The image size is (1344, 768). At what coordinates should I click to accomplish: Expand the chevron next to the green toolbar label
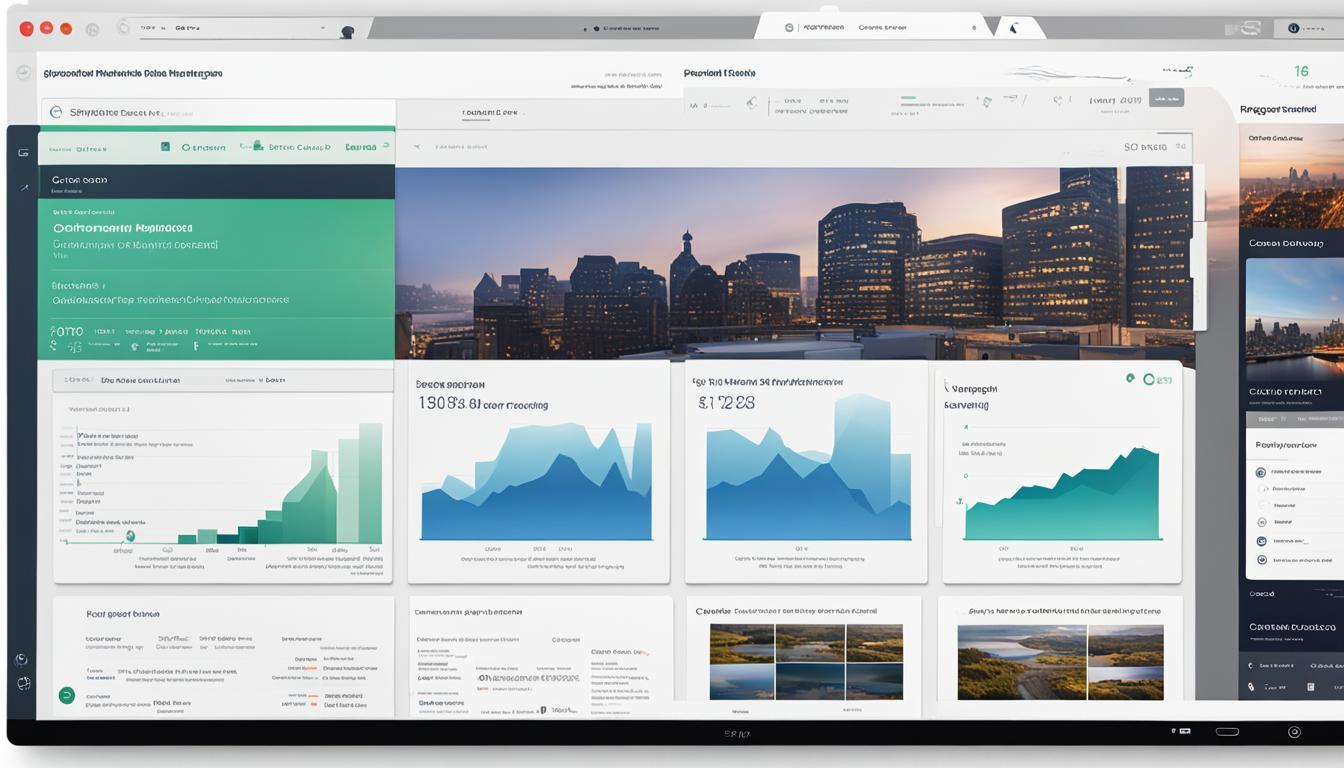(384, 147)
